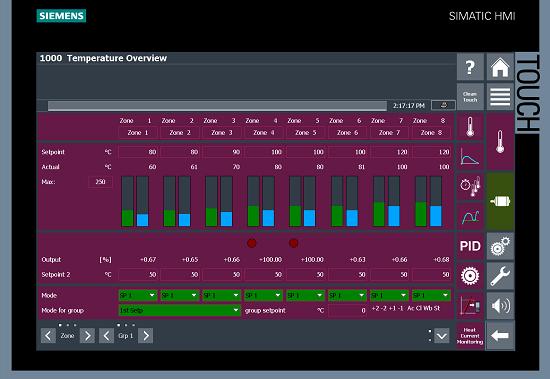550x379 pixels.
Task: Edit the Zone 4 name field
Action: point(263,133)
